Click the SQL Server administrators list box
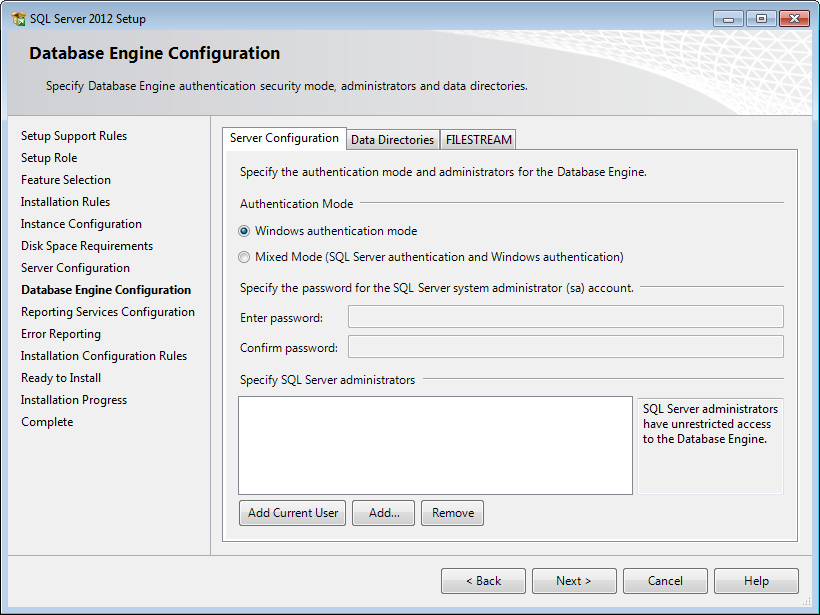820x615 pixels. click(435, 445)
